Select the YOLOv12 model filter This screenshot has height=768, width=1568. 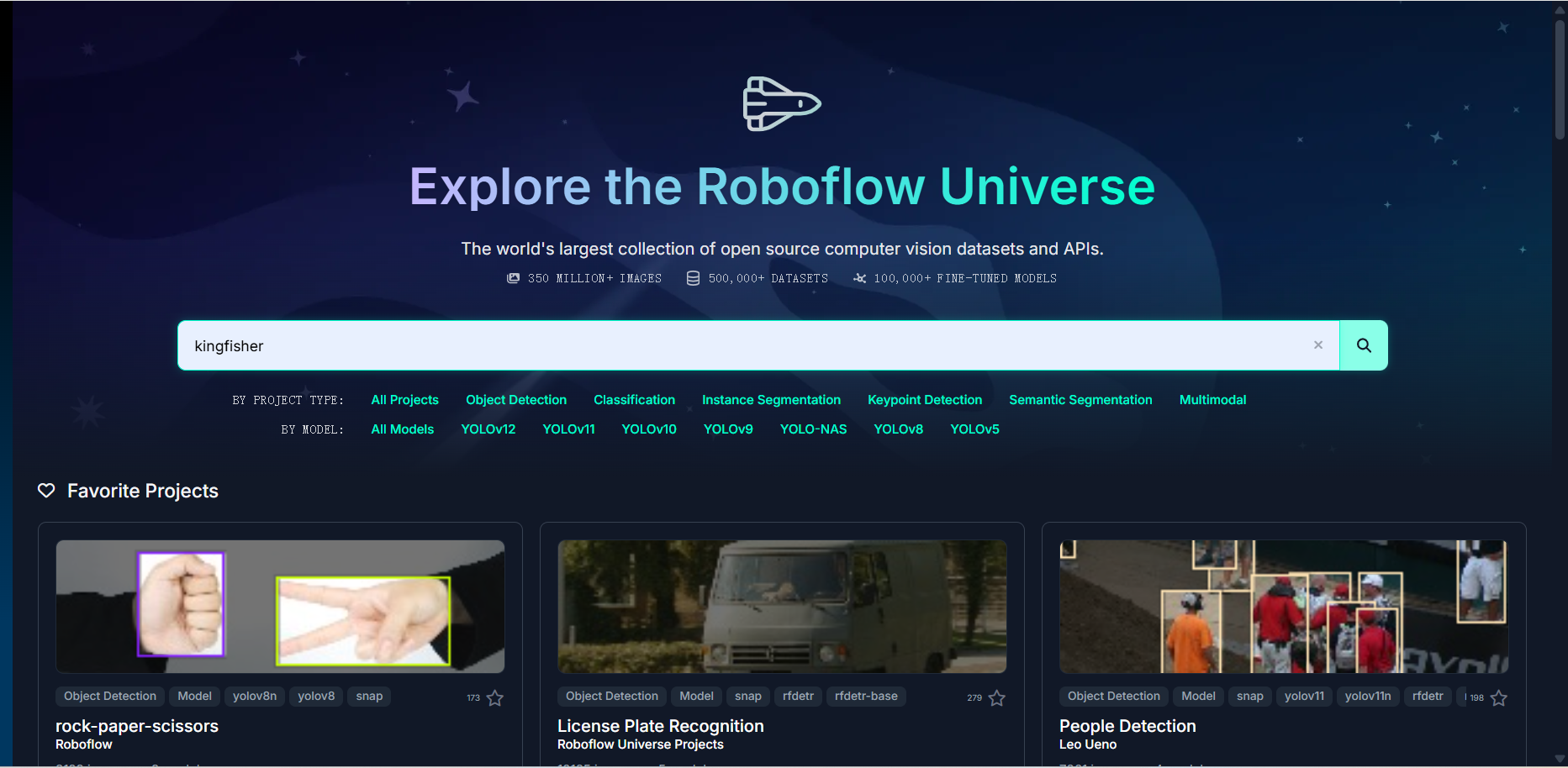pos(488,429)
